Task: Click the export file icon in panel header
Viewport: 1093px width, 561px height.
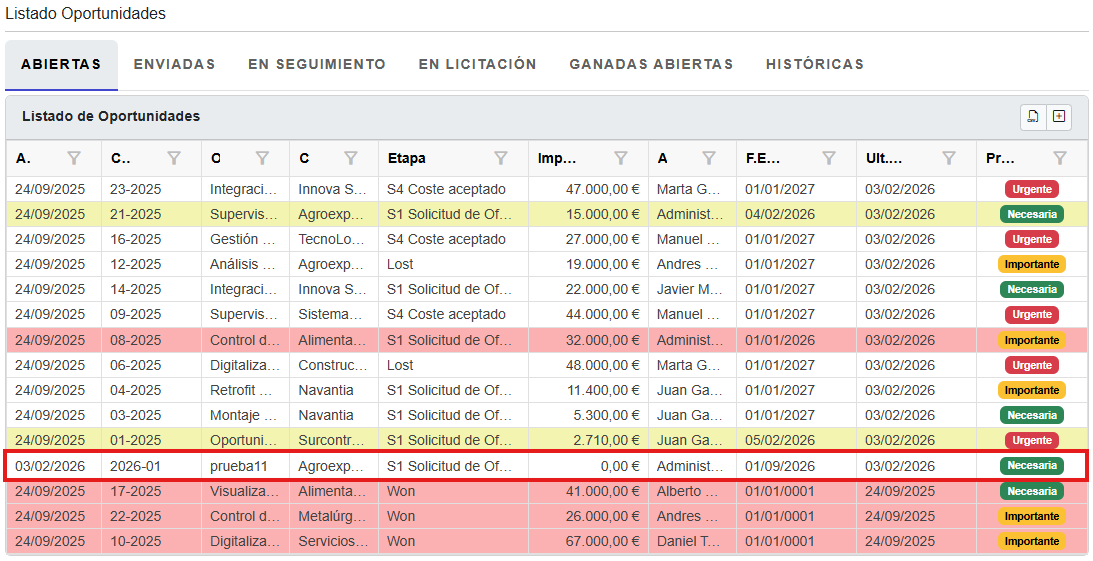Action: [1032, 117]
